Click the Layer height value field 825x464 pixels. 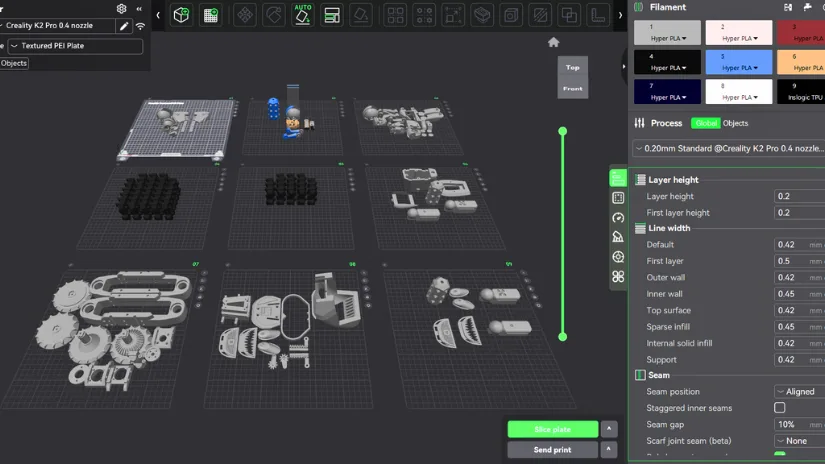[799, 196]
